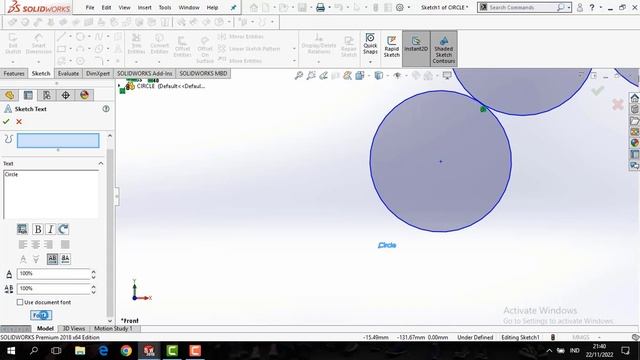Open the Tools menu
Image resolution: width=640 pixels, height=360 pixels.
point(165,7)
